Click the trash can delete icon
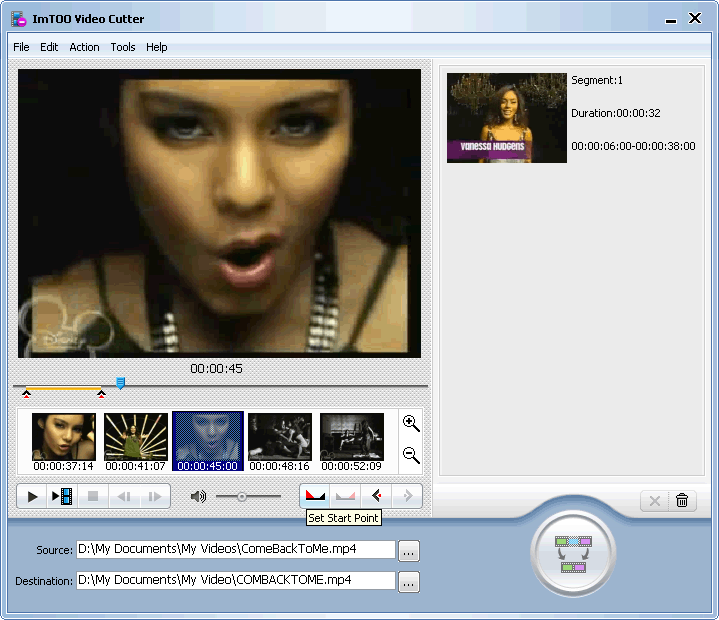This screenshot has height=620, width=719. [x=682, y=501]
